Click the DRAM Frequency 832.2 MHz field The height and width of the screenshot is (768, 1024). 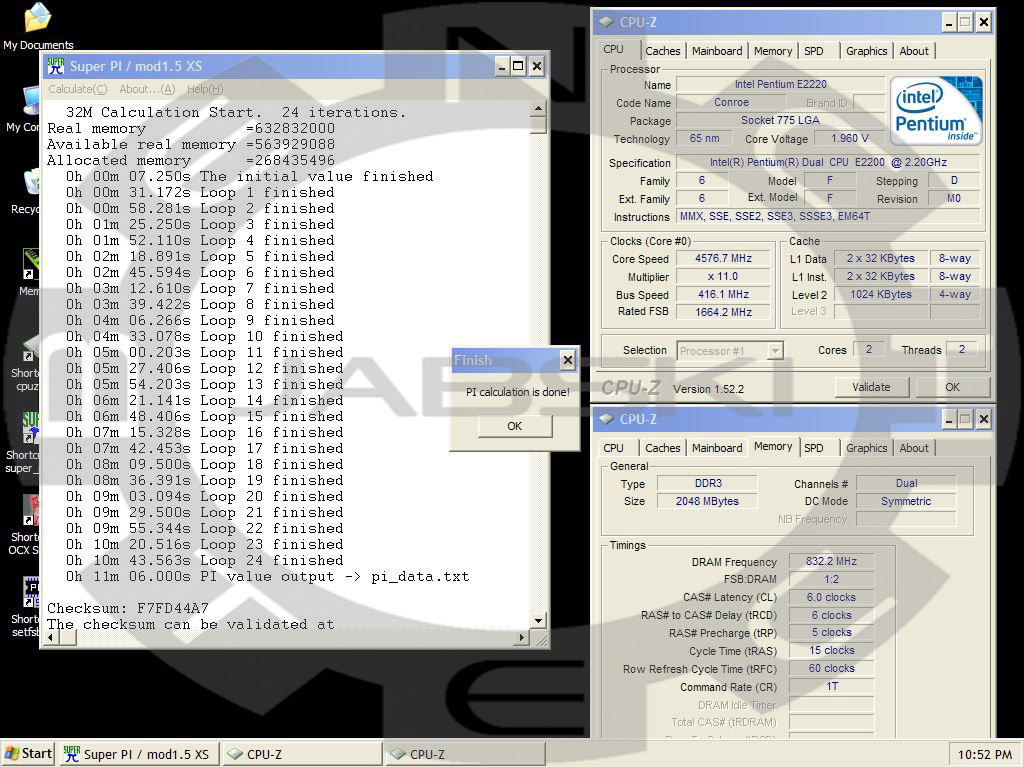tap(831, 561)
